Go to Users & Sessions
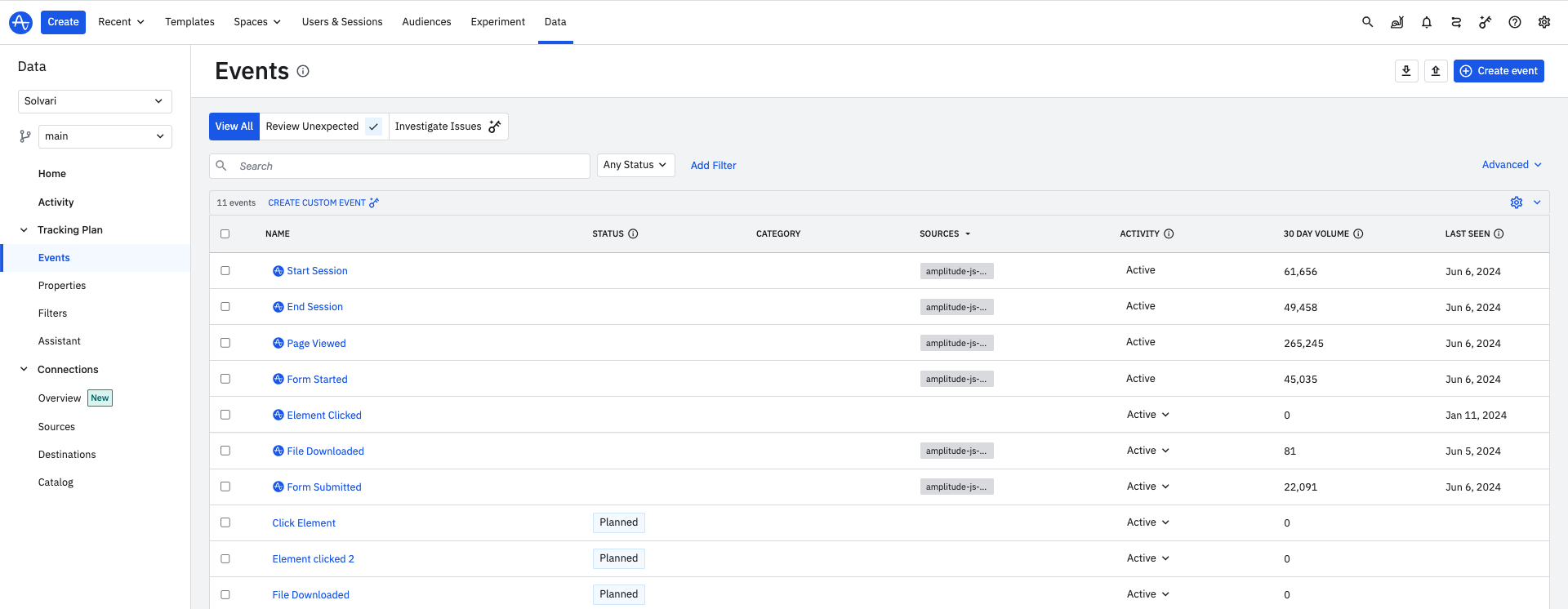The width and height of the screenshot is (1568, 609). click(x=342, y=22)
